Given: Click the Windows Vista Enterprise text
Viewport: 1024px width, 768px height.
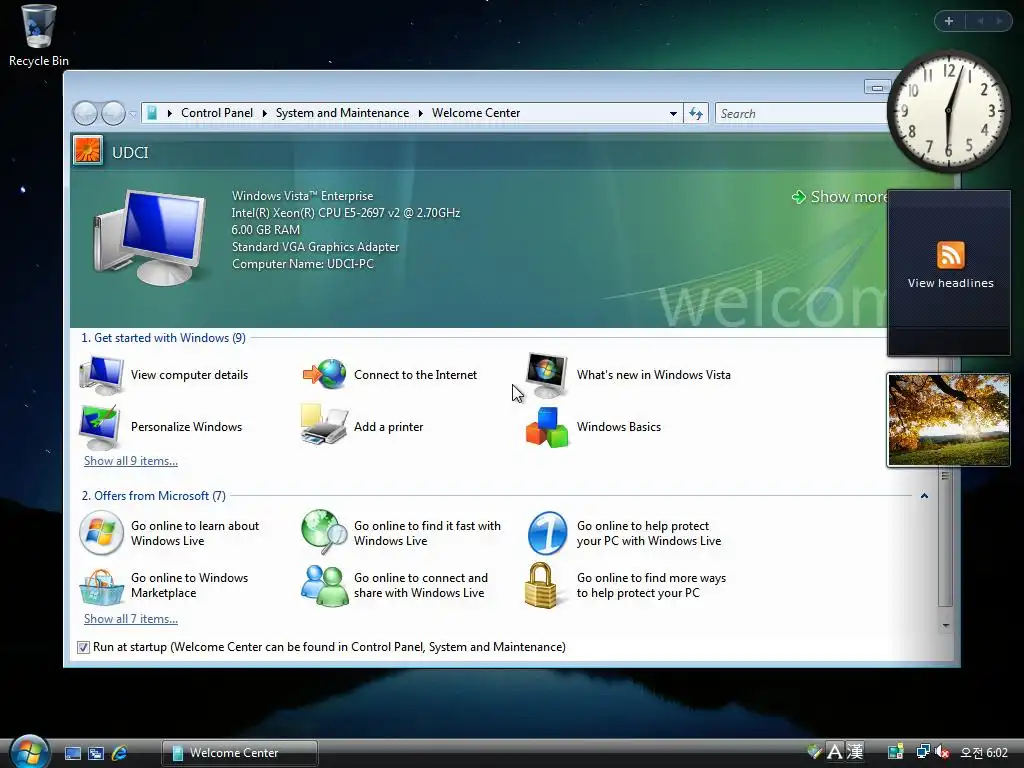Looking at the screenshot, I should 302,196.
